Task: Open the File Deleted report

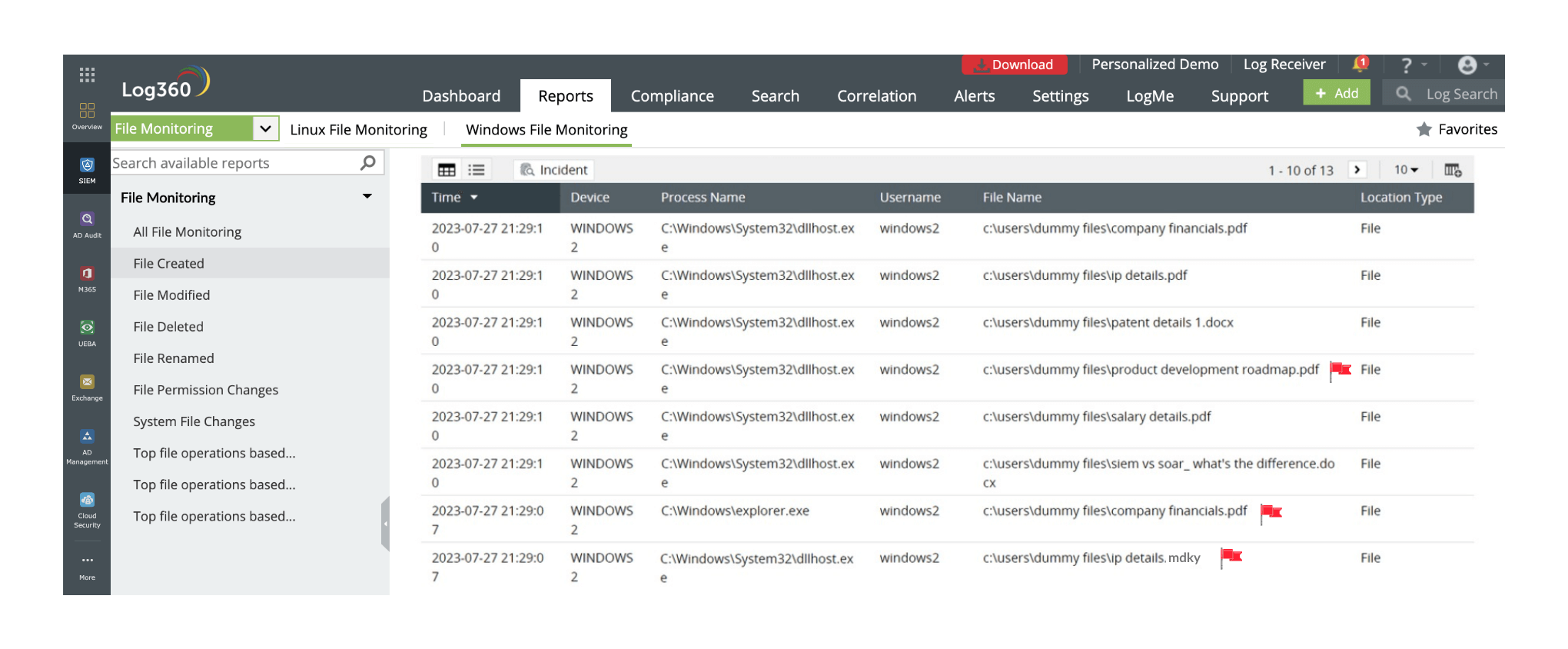Action: 168,327
